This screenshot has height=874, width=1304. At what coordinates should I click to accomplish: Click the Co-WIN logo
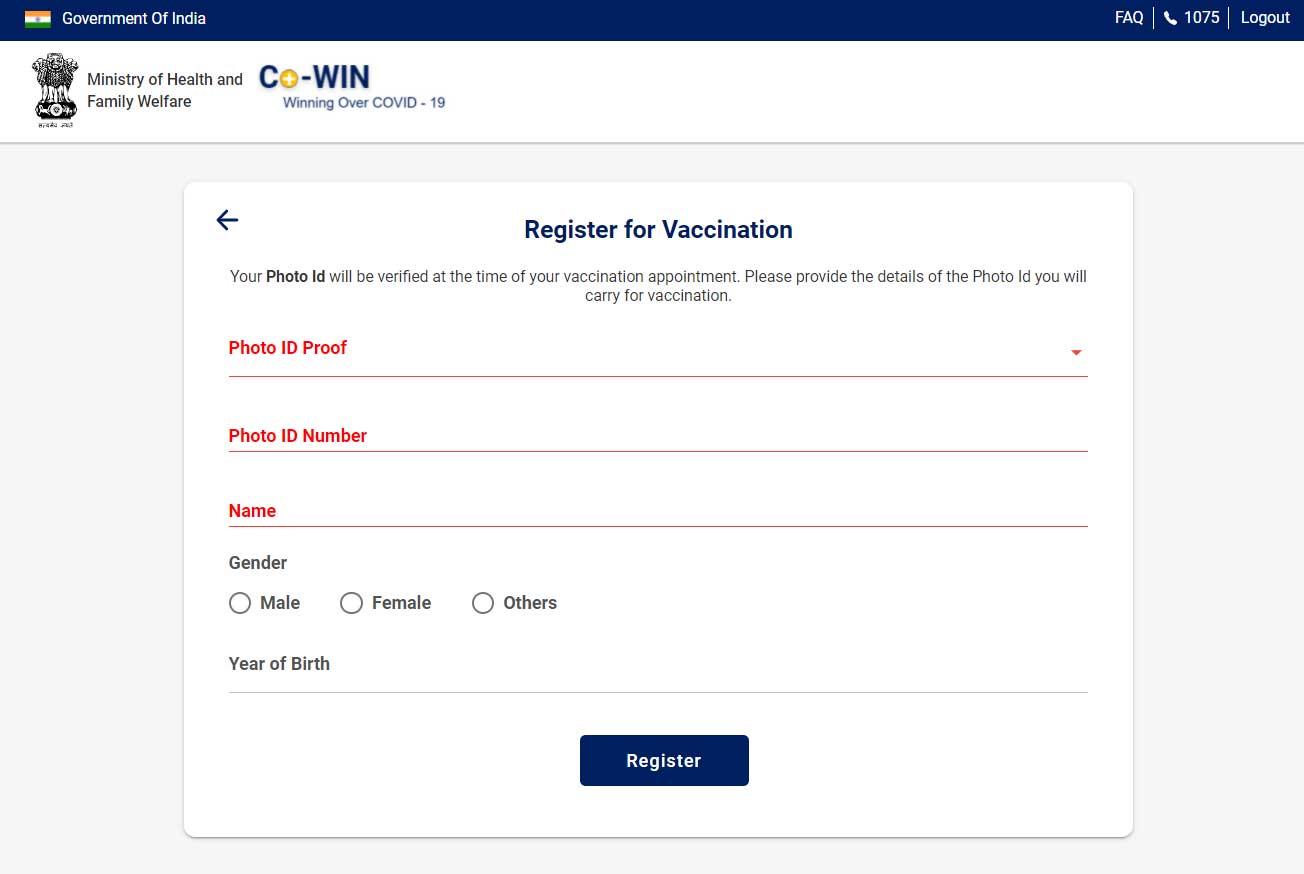click(352, 87)
